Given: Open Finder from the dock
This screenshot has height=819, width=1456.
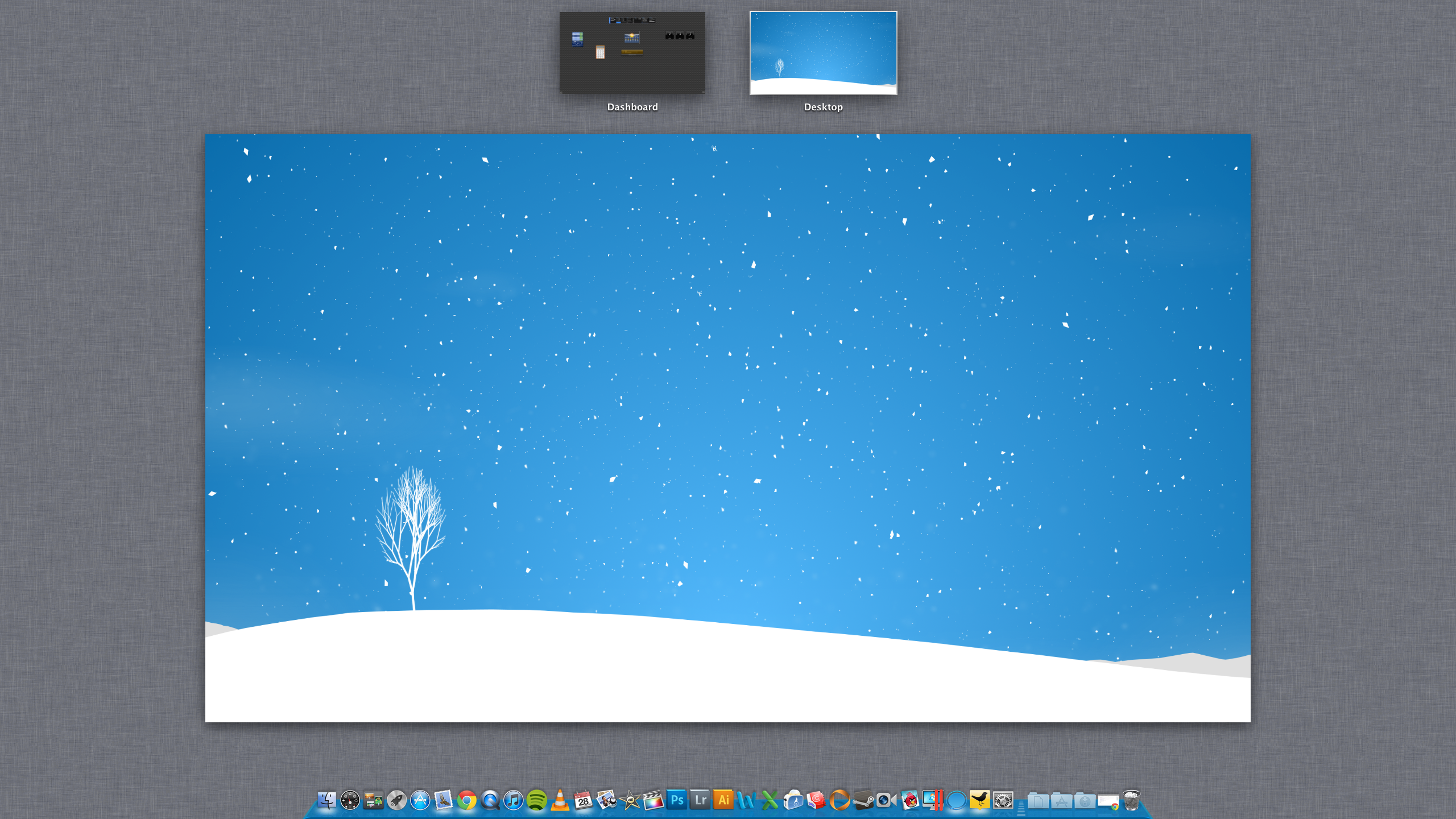Looking at the screenshot, I should pos(327,800).
